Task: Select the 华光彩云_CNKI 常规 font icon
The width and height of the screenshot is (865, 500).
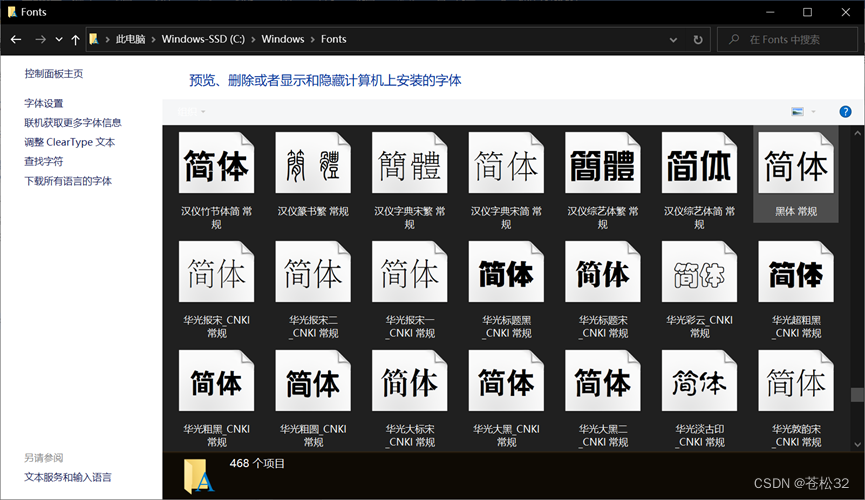Action: coord(699,272)
